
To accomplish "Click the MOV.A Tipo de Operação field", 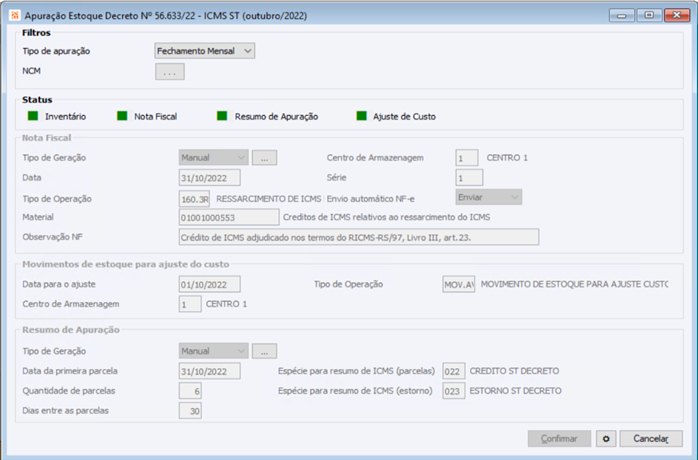I will click(459, 284).
